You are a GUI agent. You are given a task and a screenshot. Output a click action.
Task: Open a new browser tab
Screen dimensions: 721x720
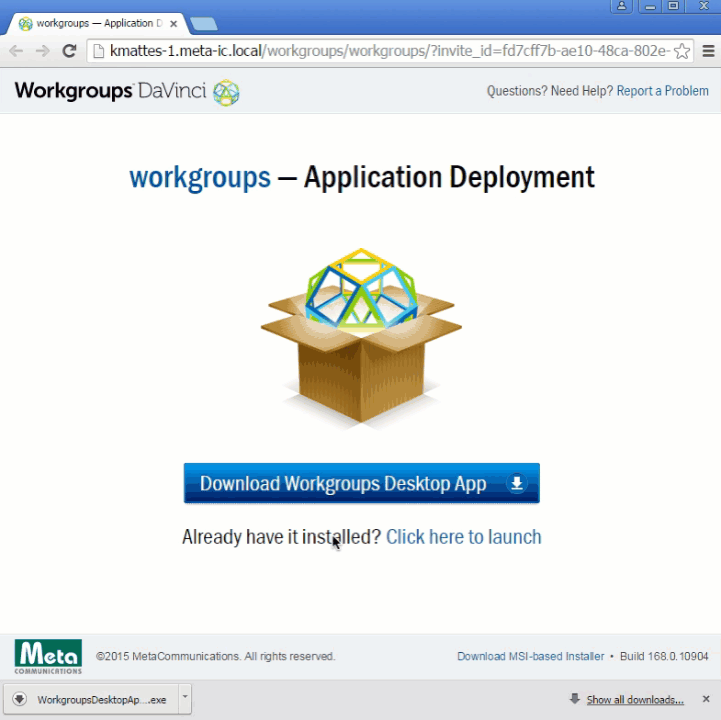[x=203, y=24]
